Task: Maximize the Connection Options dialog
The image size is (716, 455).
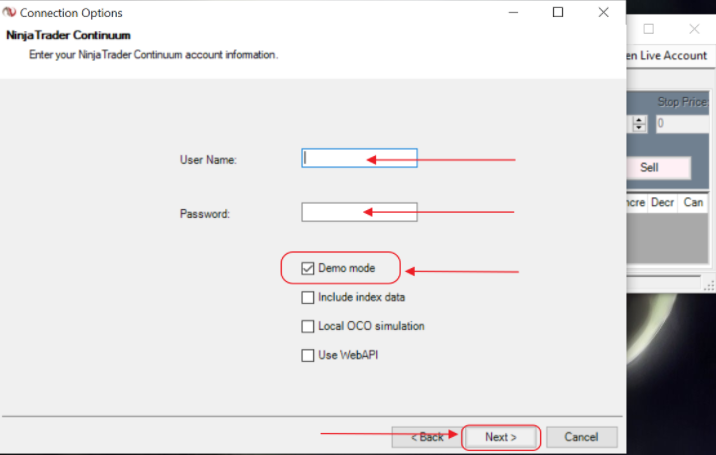Action: pyautogui.click(x=558, y=13)
